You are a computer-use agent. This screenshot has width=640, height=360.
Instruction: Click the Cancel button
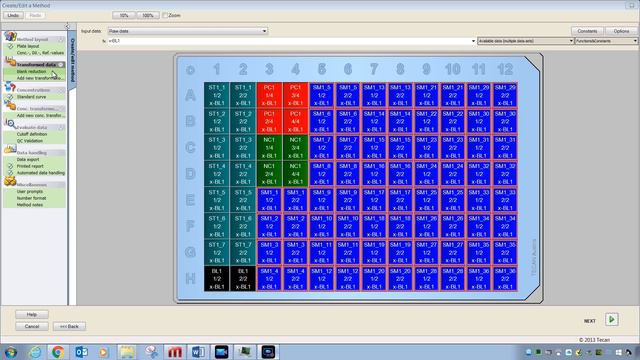click(32, 326)
